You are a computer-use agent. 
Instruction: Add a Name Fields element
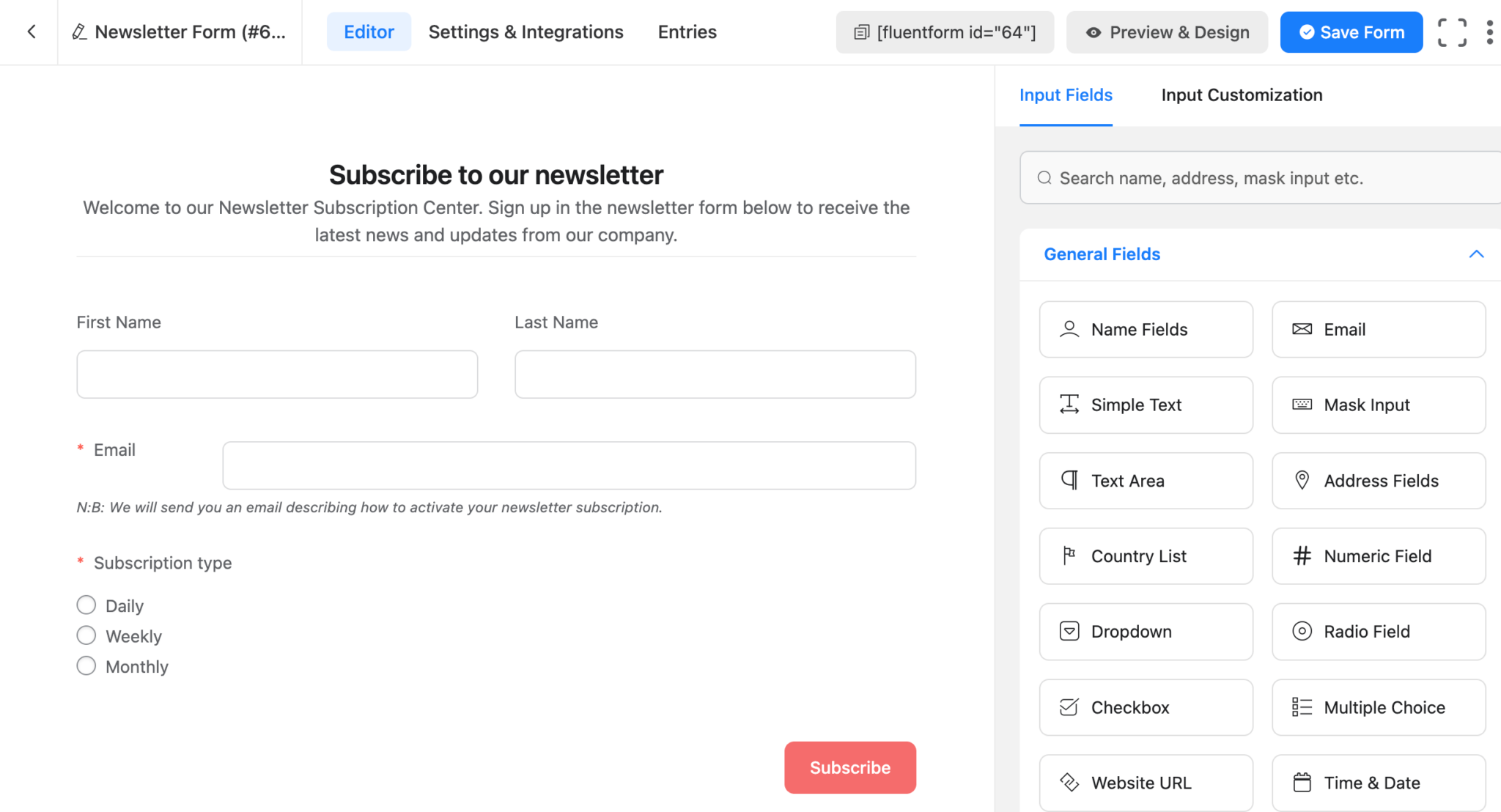pyautogui.click(x=1146, y=329)
